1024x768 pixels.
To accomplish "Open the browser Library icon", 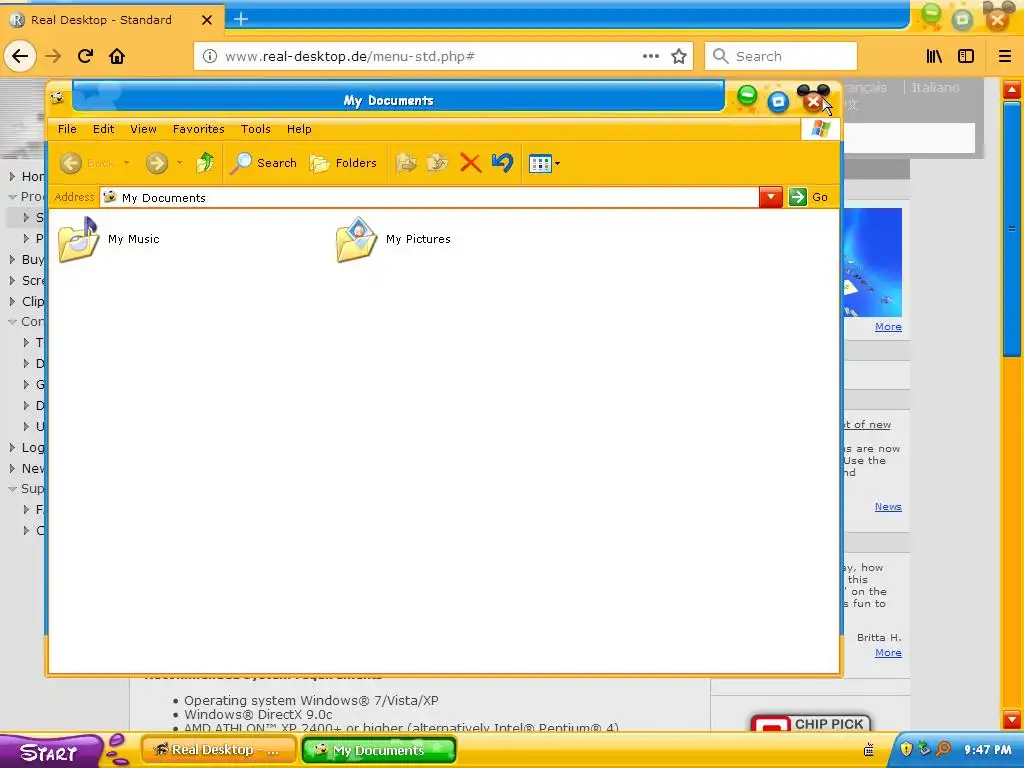I will click(x=934, y=56).
